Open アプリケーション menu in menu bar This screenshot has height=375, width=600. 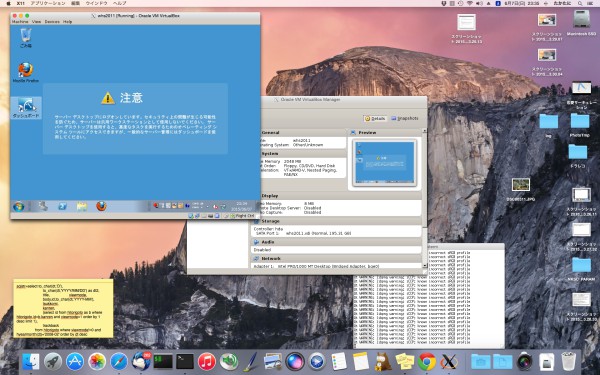[47, 3]
